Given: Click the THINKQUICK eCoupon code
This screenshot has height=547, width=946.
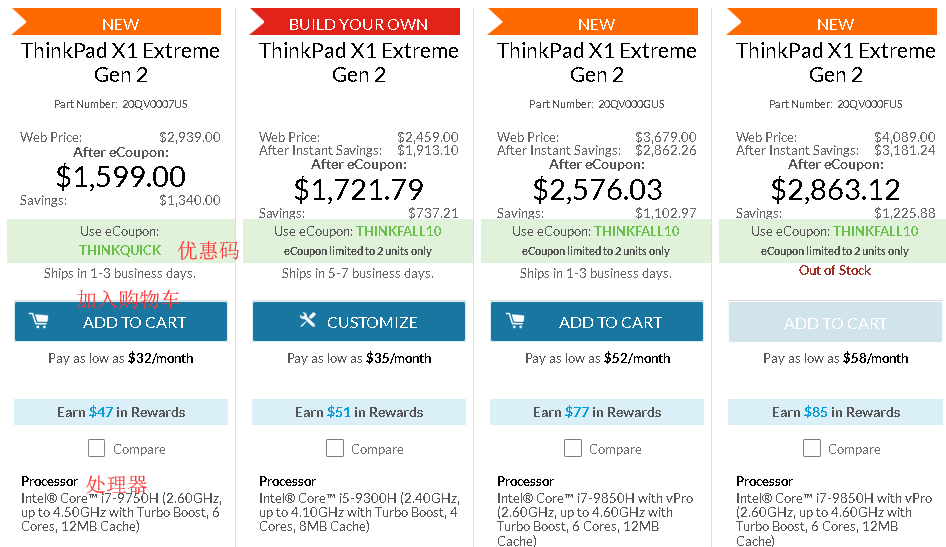Looking at the screenshot, I should [120, 250].
